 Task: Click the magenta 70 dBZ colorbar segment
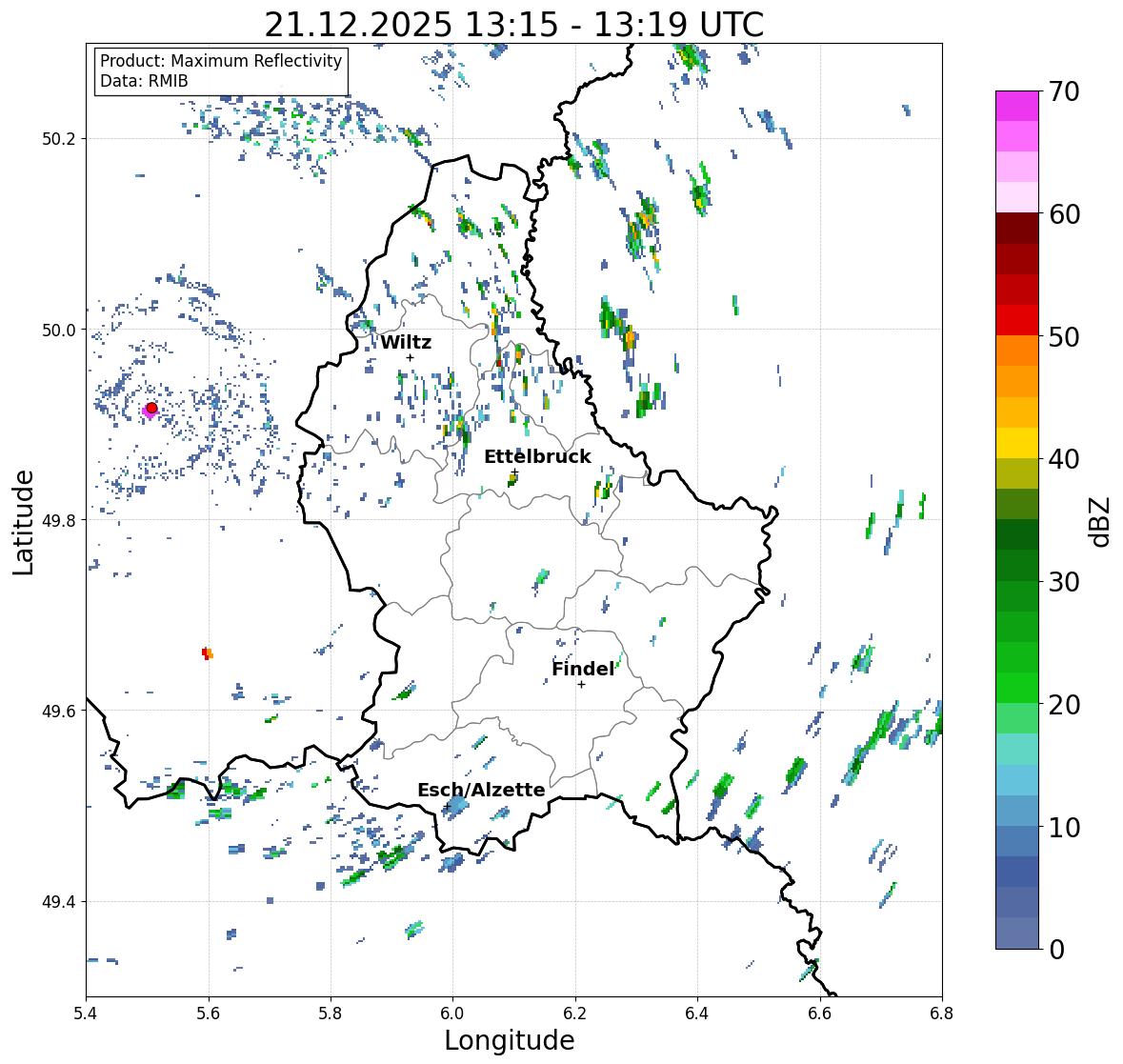[x=1017, y=106]
